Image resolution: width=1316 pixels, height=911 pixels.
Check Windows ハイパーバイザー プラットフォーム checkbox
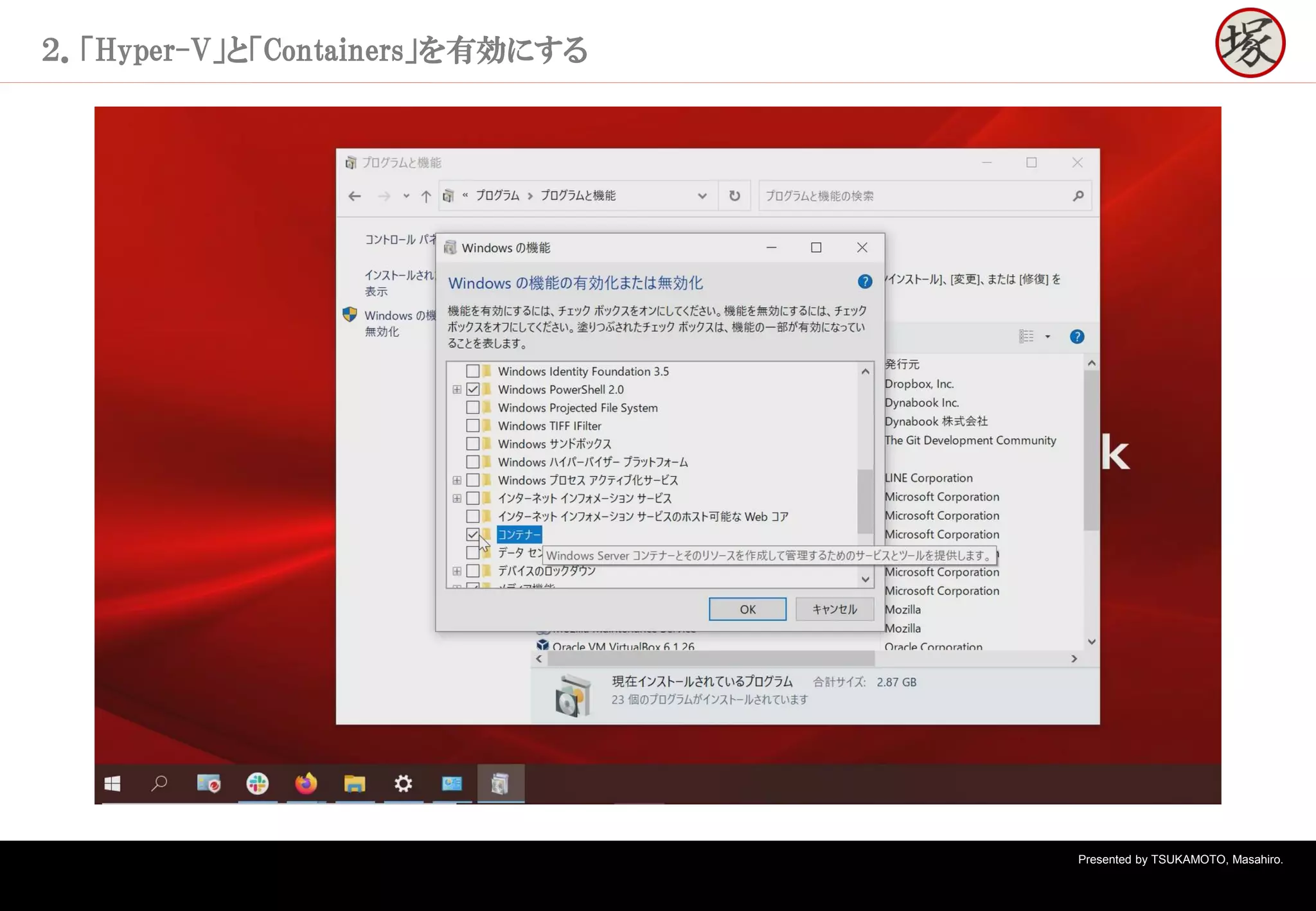[x=473, y=462]
